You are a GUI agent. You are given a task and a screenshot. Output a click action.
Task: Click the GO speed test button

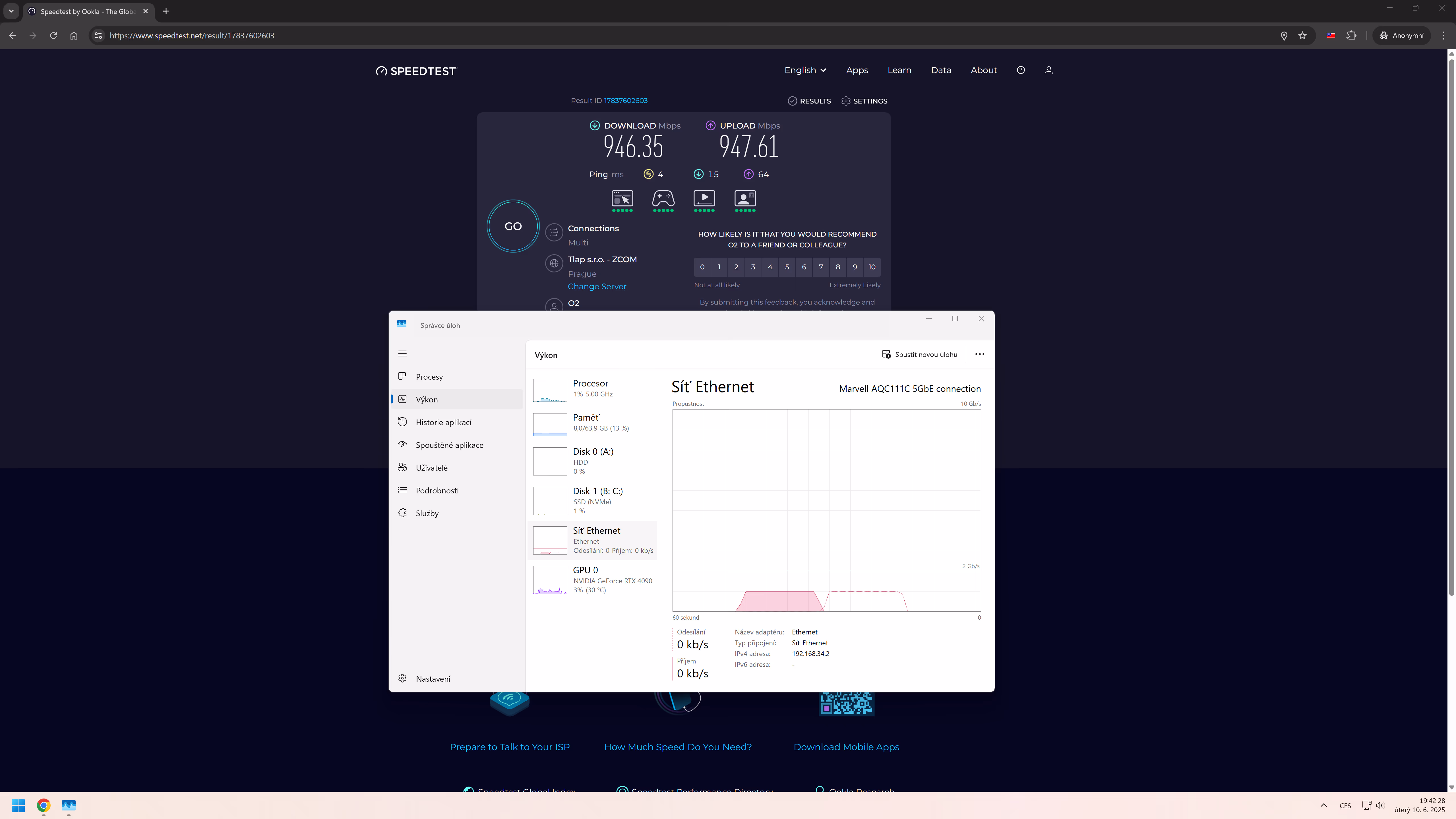513,226
